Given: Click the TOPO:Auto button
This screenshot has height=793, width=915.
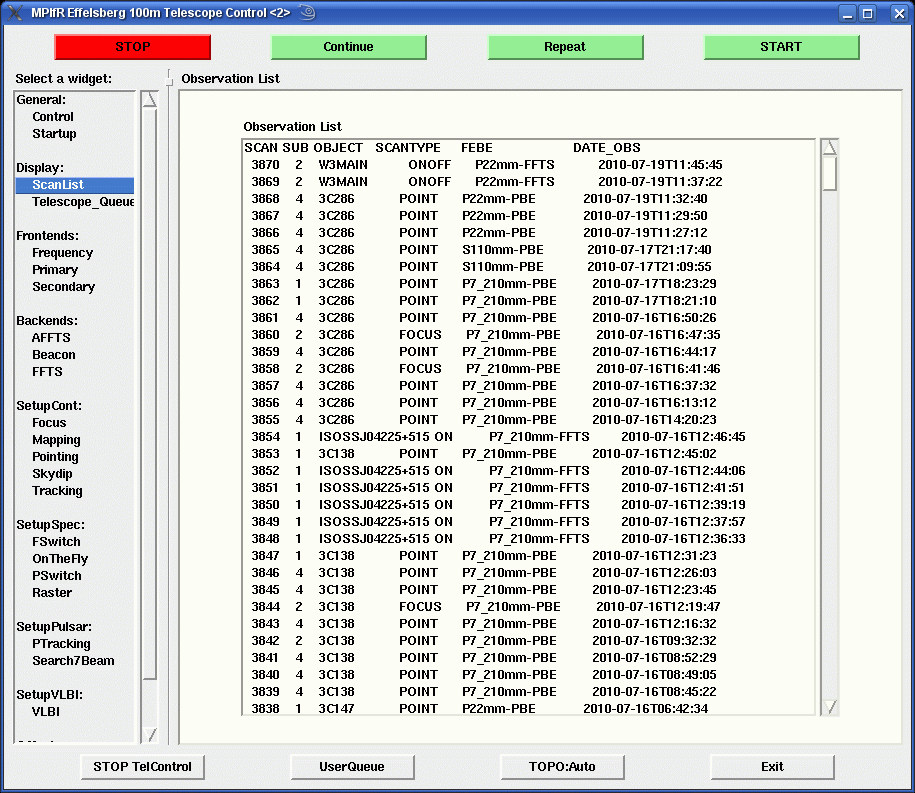Looking at the screenshot, I should coord(562,767).
